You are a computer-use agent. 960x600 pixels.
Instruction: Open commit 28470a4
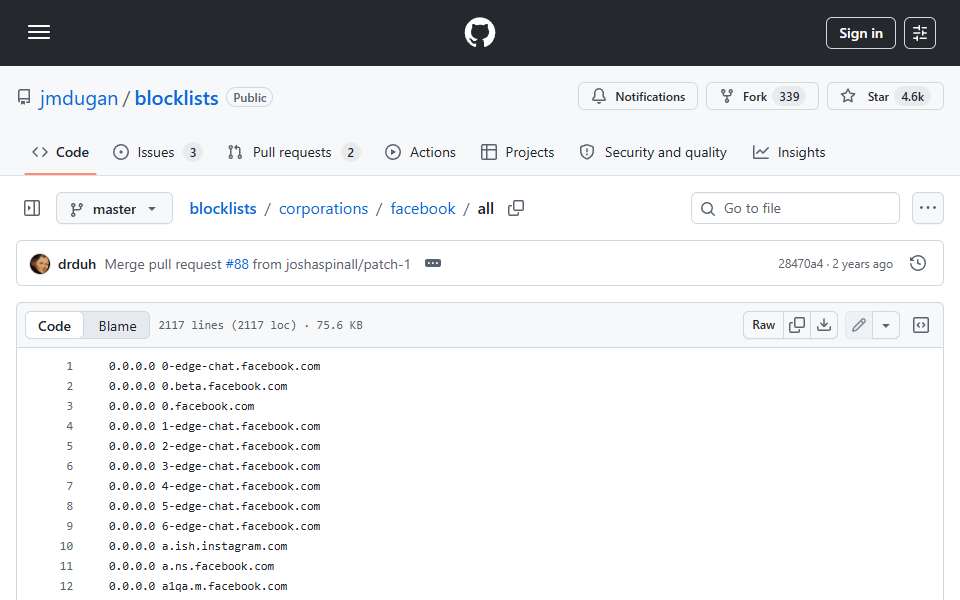[x=800, y=264]
